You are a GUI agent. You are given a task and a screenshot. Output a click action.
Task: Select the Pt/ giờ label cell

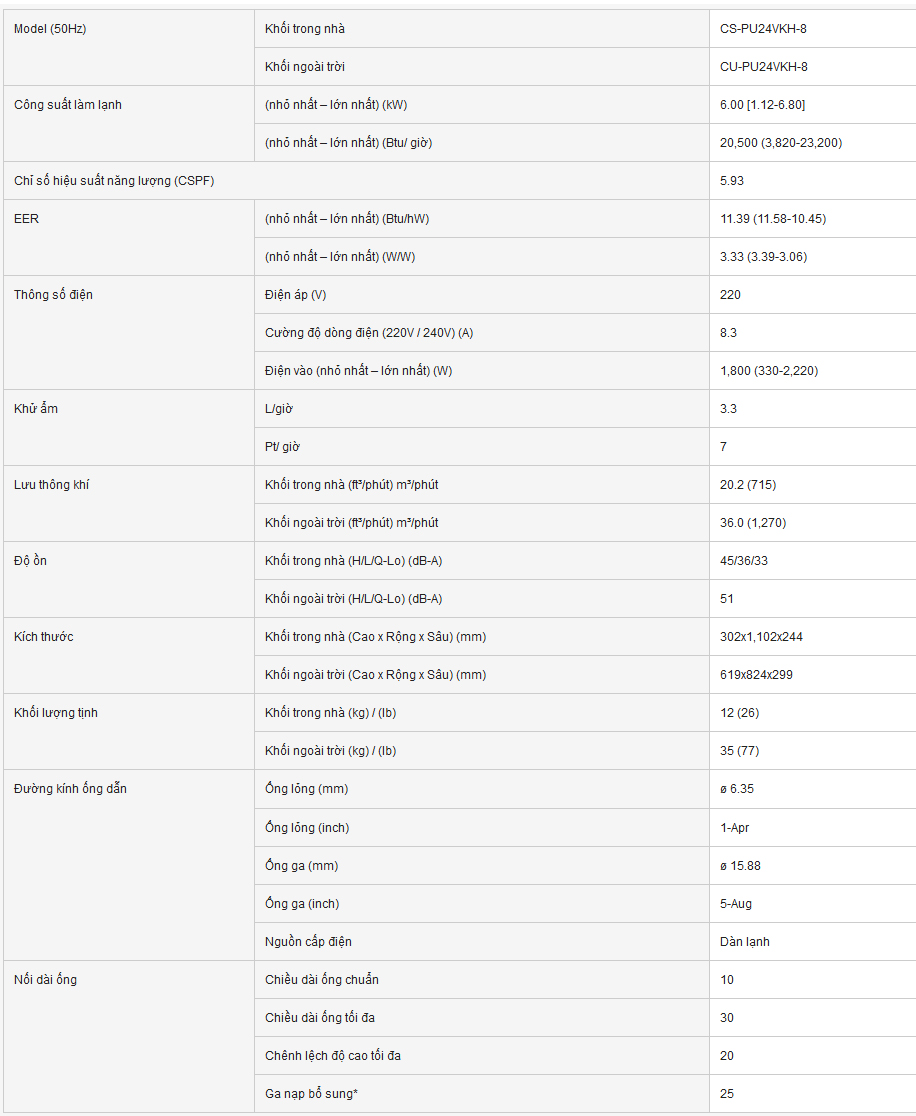coord(482,447)
